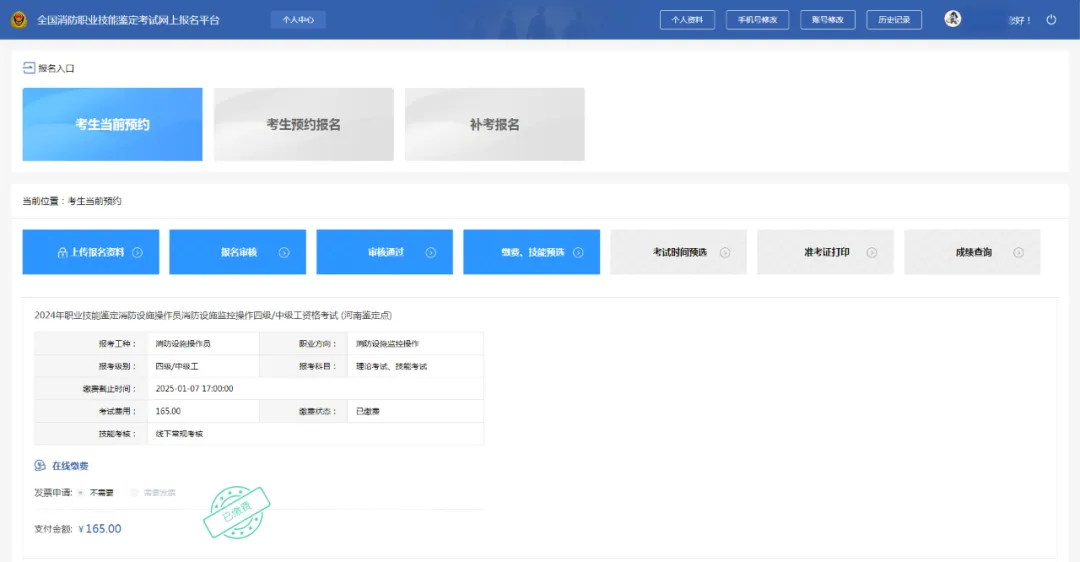Click the fire service emblem logo
1080x562 pixels.
[x=19, y=20]
